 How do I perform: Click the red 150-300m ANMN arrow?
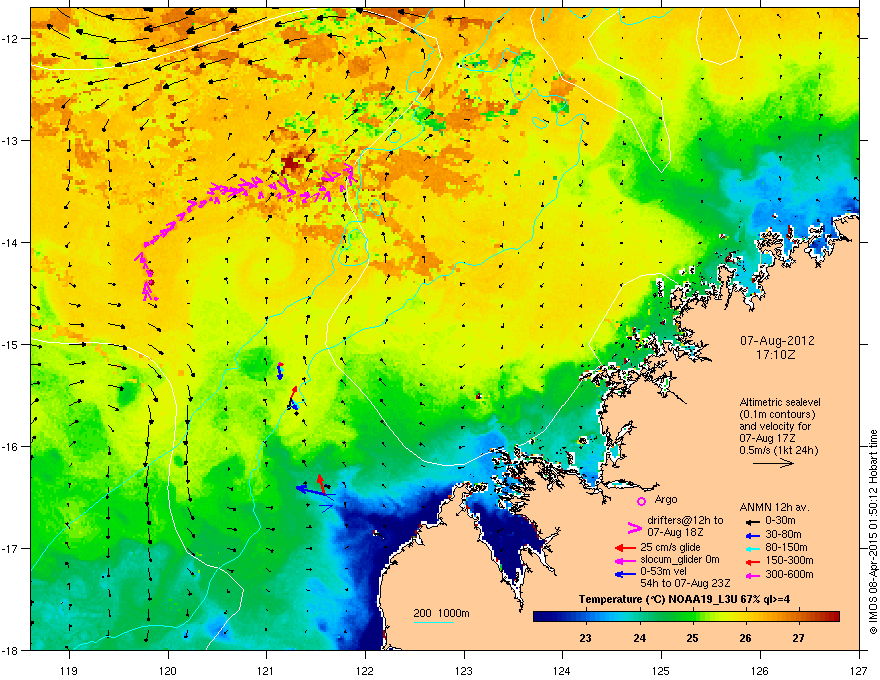(753, 561)
